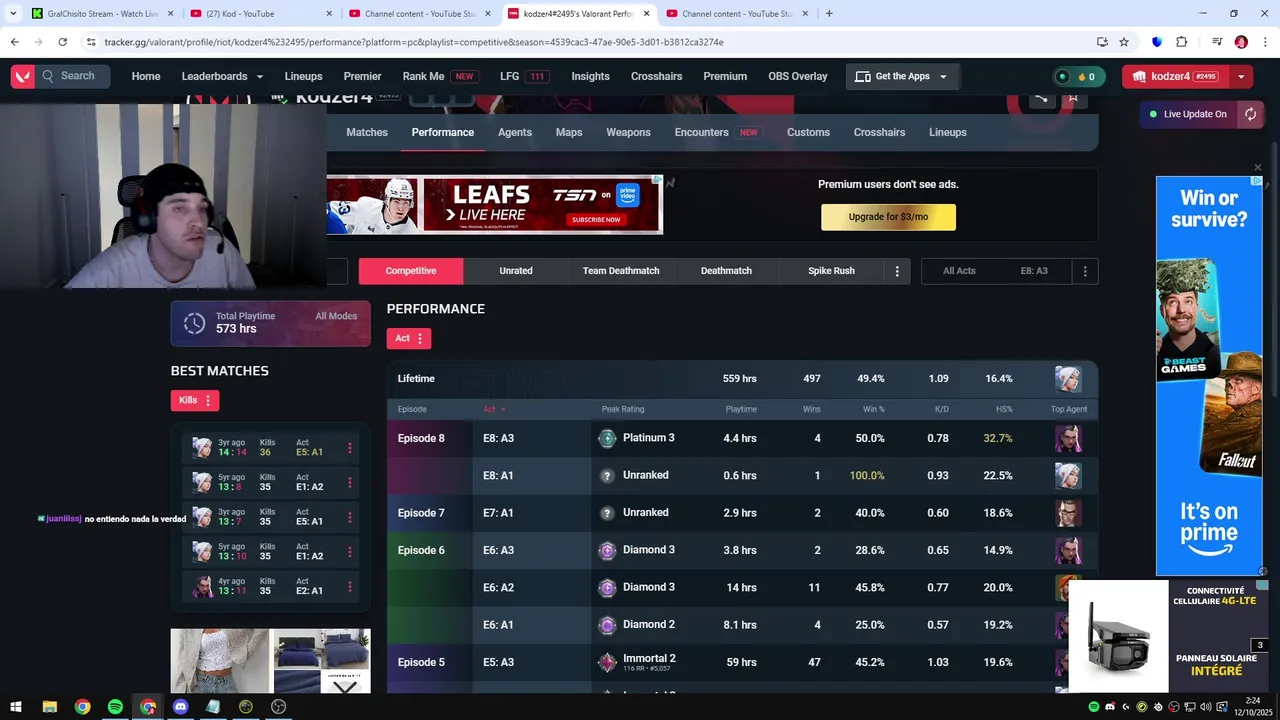Close the right sidebar Prime ad
1280x720 pixels.
1258,167
